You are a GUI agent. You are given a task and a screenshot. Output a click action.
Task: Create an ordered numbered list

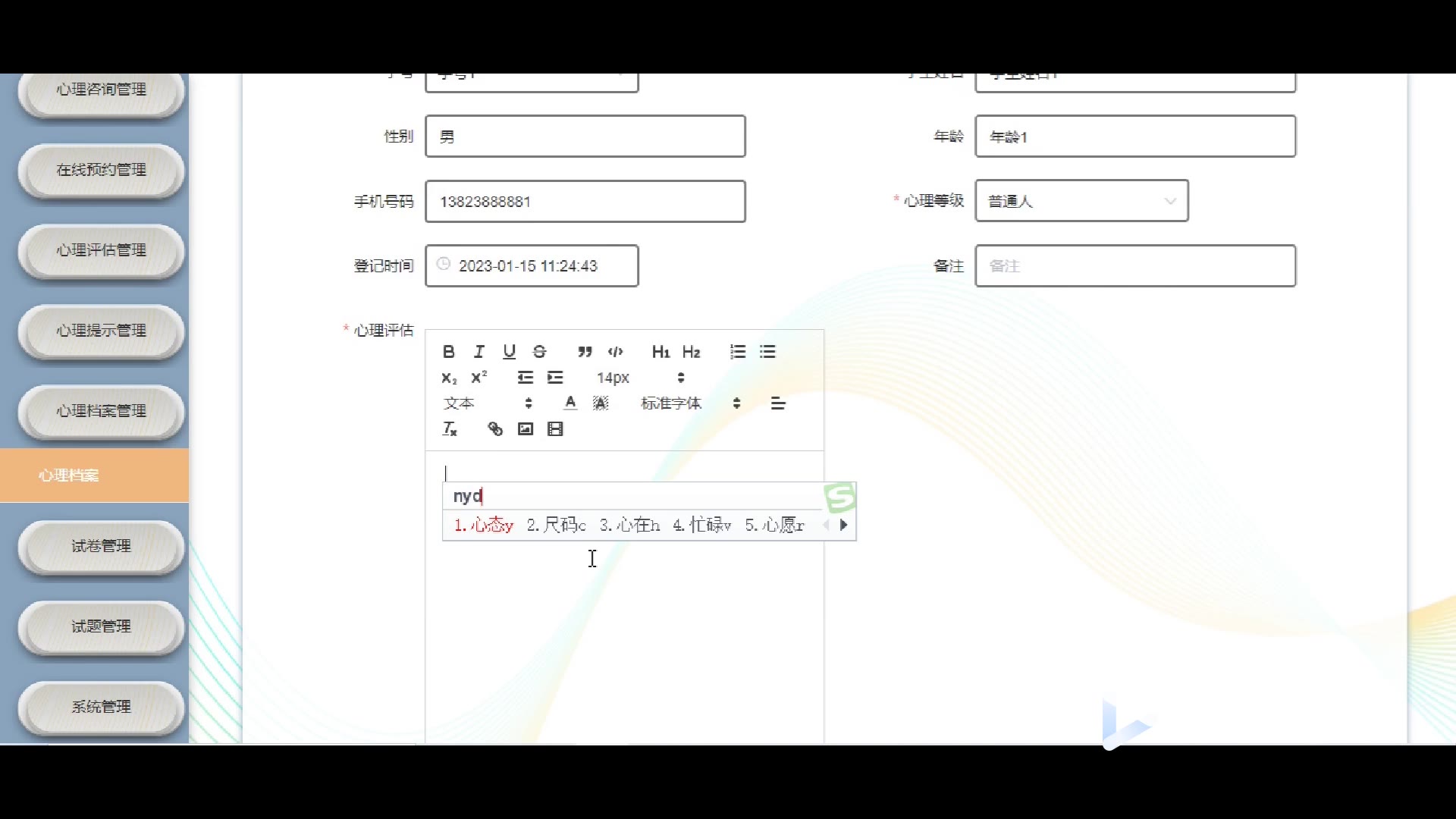tap(738, 352)
